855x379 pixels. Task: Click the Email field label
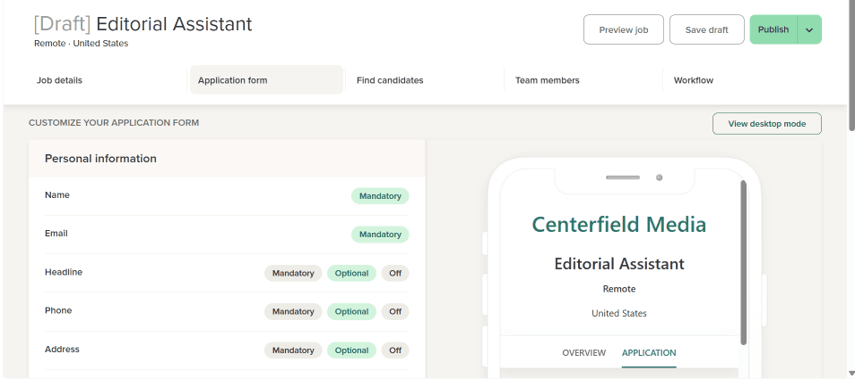pyautogui.click(x=56, y=233)
